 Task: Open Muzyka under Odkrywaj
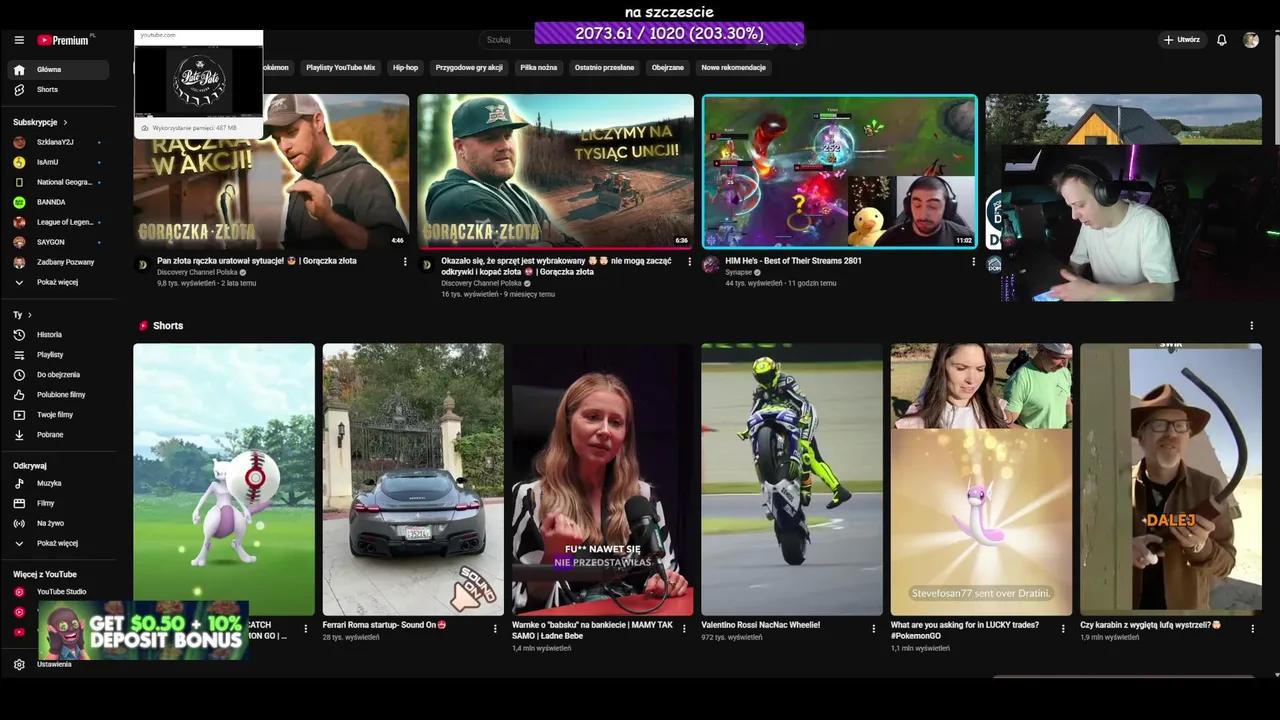49,483
